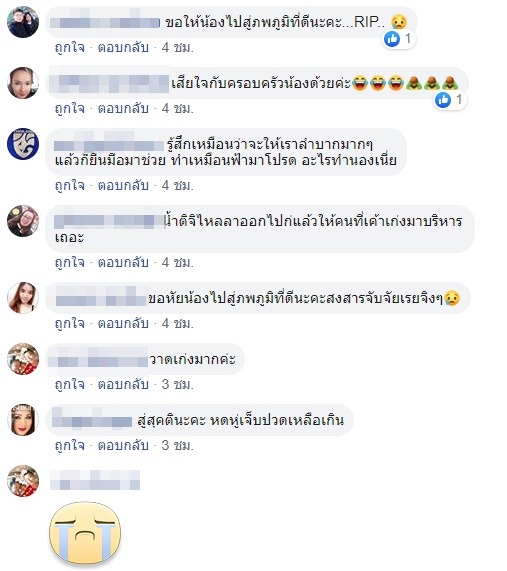
Task: Click the like reaction badge on the RIP comment
Action: click(399, 39)
